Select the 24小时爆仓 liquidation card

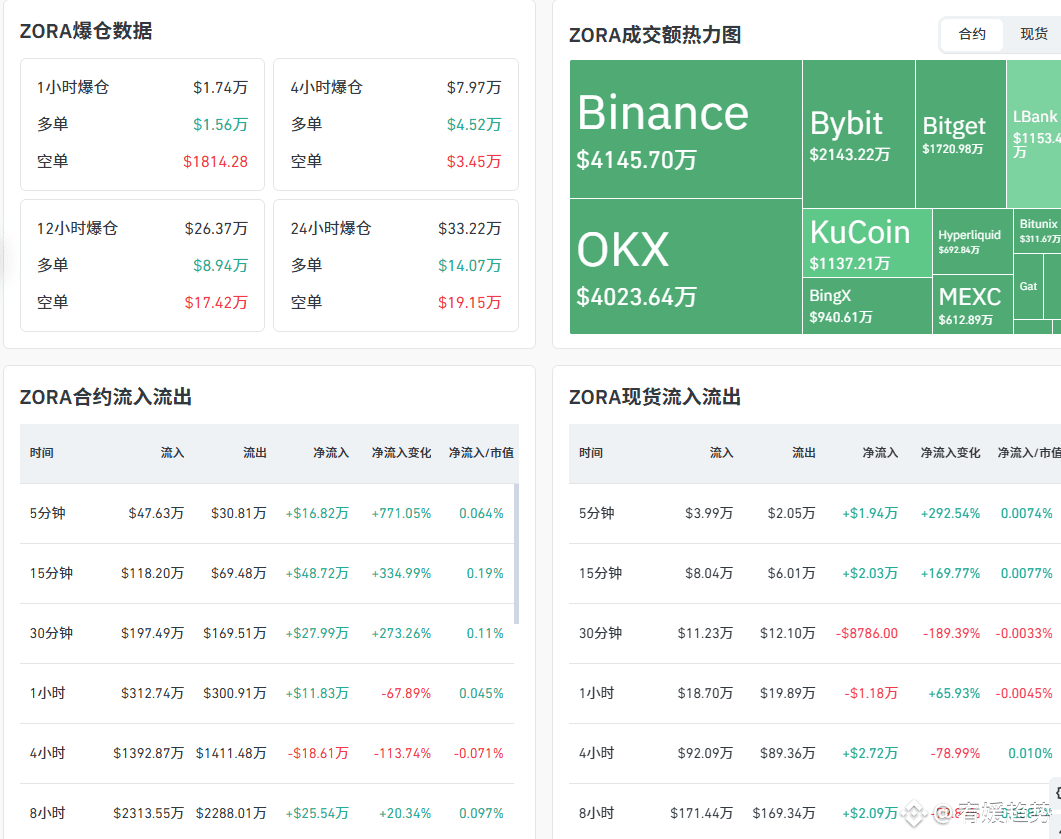point(395,265)
